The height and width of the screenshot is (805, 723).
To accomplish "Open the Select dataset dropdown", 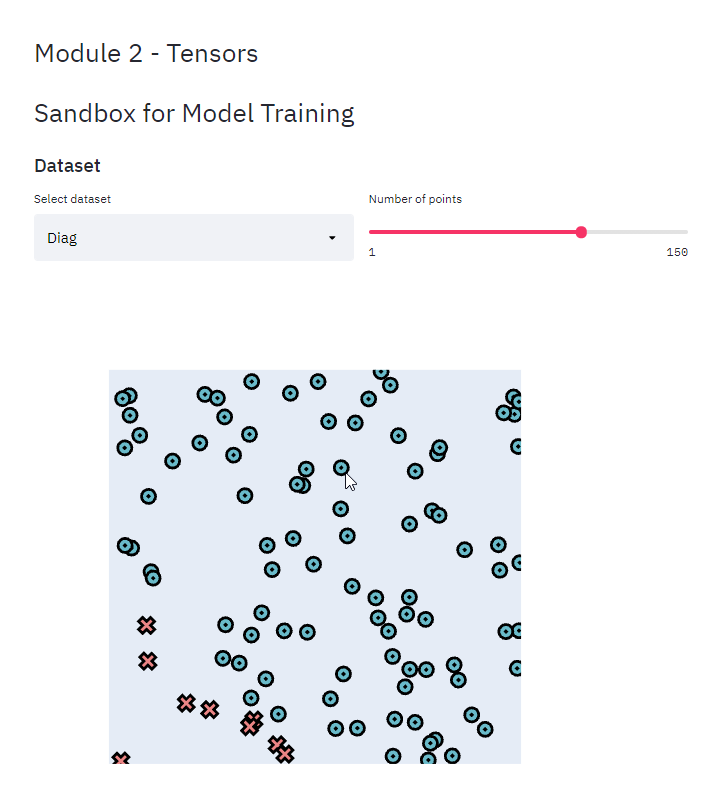I will [x=193, y=237].
